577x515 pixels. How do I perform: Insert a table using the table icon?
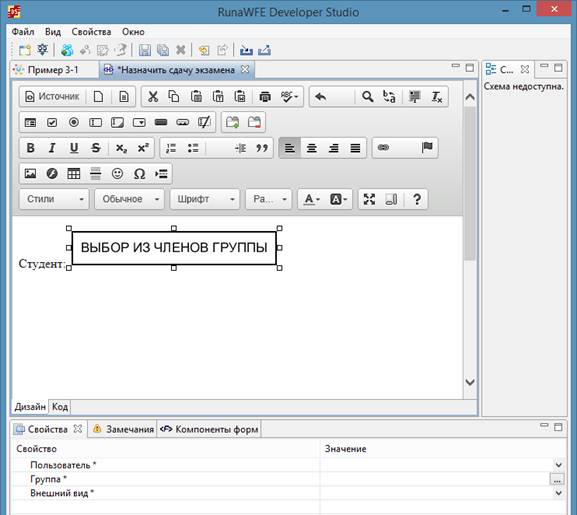click(74, 174)
